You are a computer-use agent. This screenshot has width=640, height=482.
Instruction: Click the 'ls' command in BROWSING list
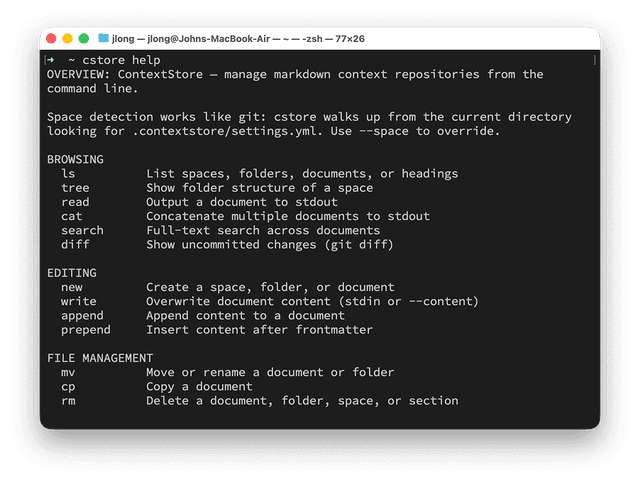click(68, 174)
